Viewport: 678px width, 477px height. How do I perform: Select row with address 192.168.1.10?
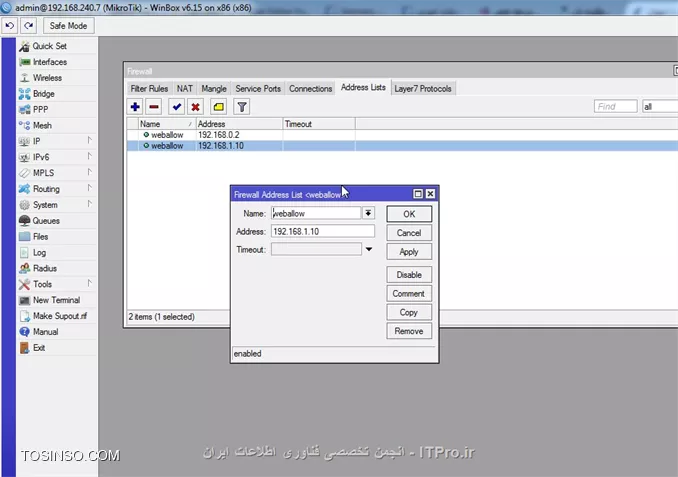[402, 146]
